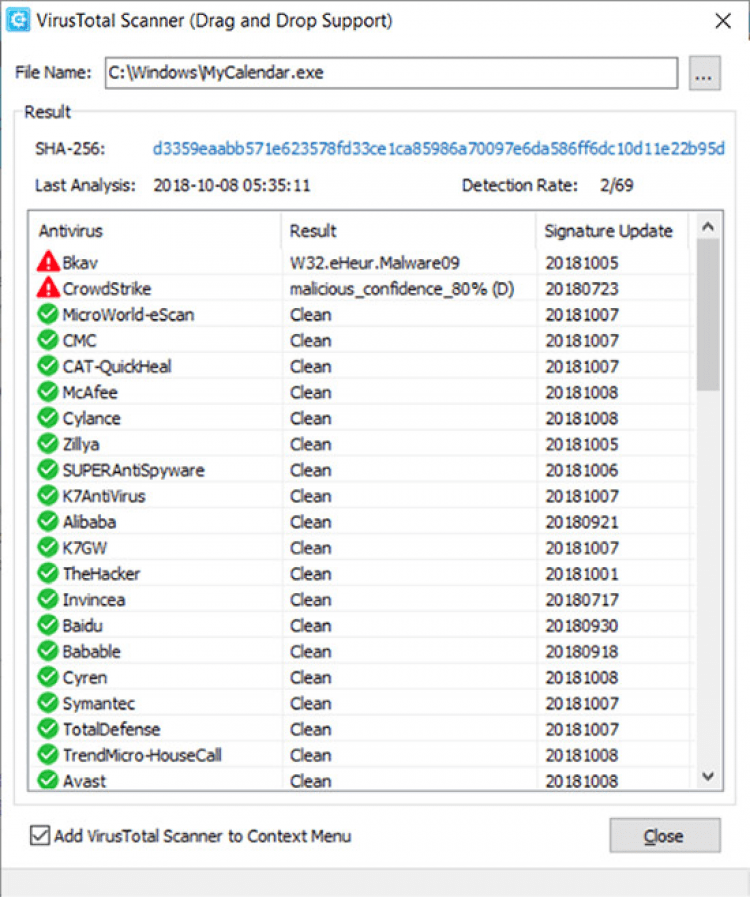Click the 20181001 signature date for TheHacker
The image size is (750, 897).
[582, 574]
